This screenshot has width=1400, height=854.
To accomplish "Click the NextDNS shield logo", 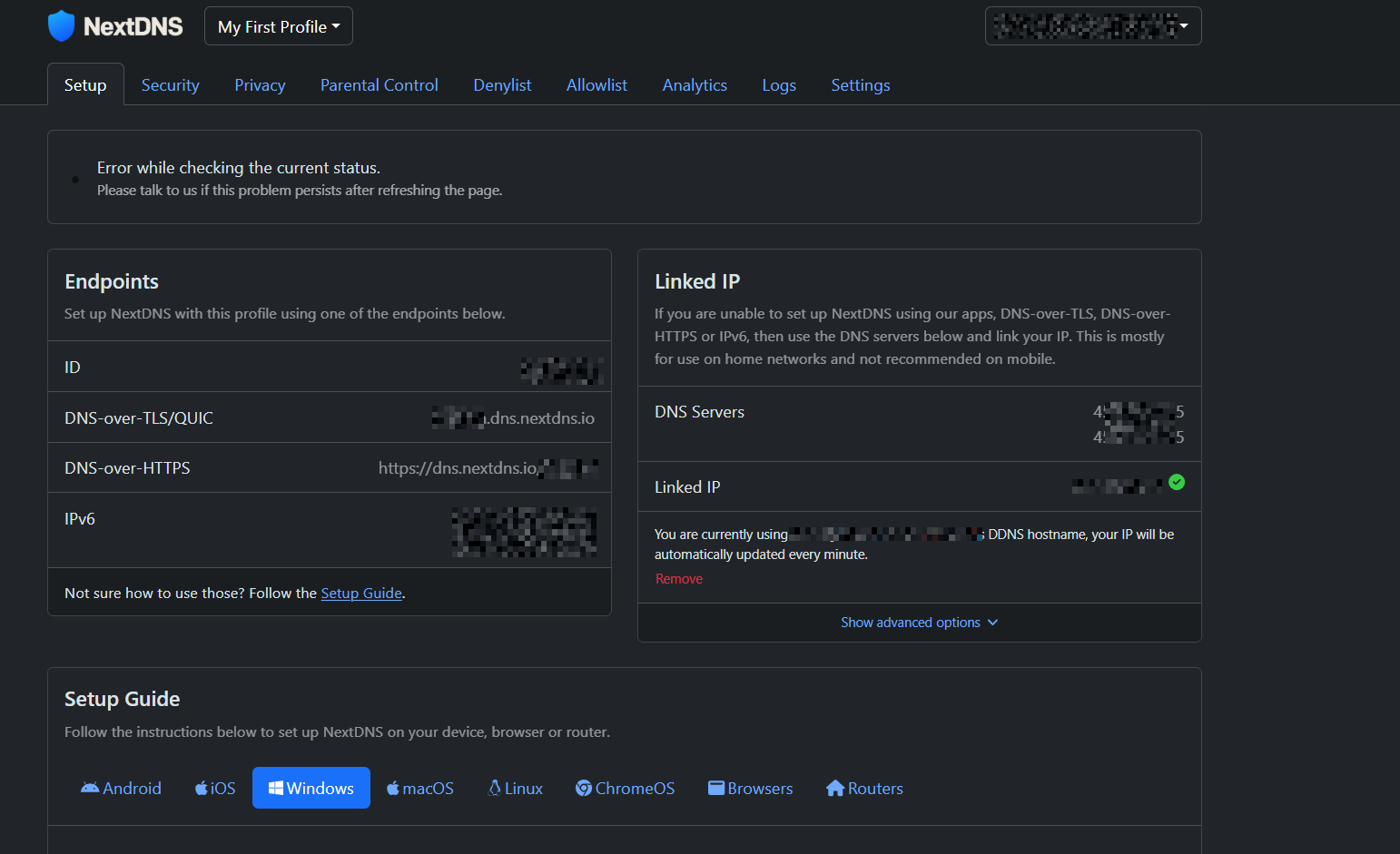I will 61,26.
